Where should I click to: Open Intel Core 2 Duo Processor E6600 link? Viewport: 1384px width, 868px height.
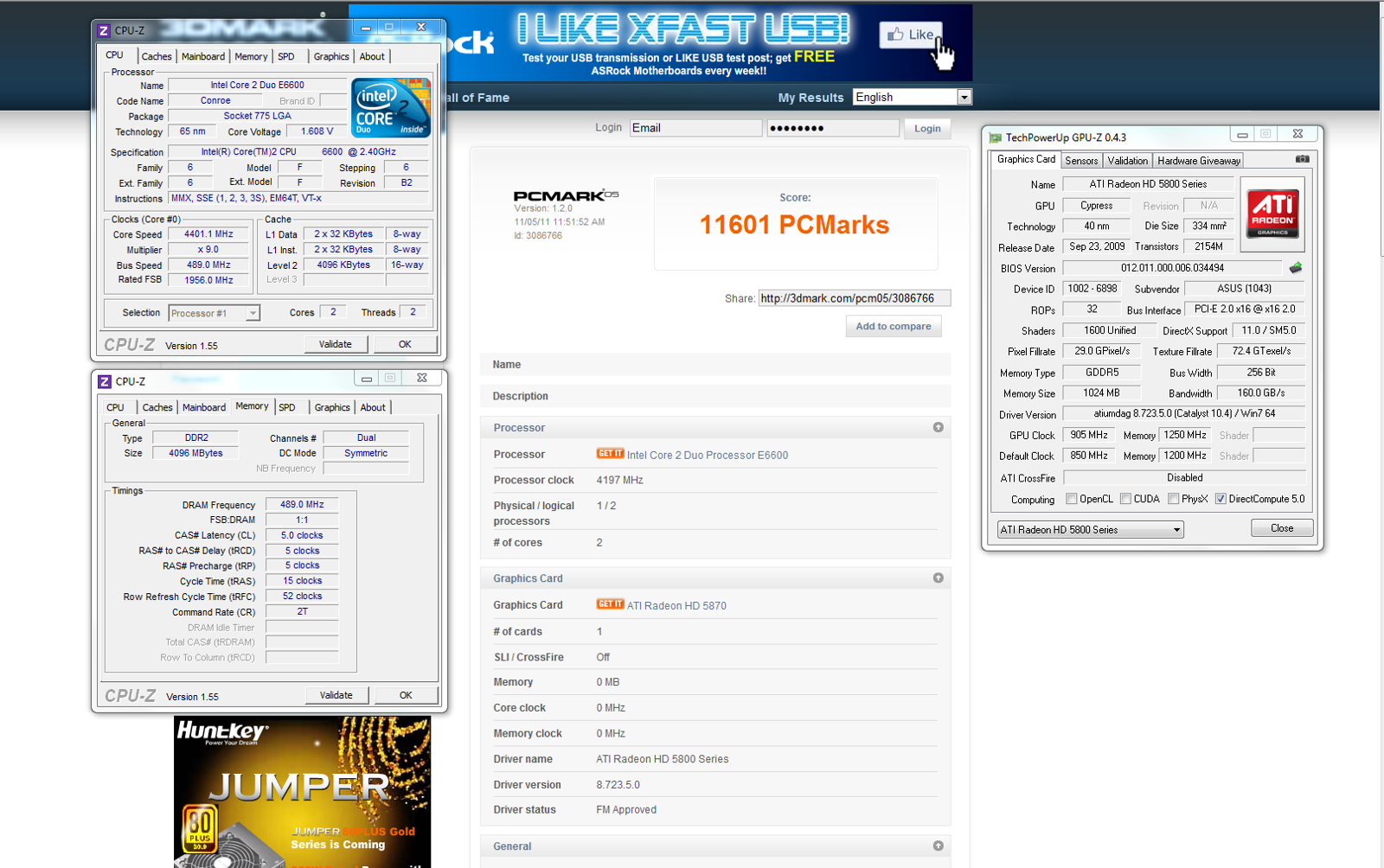[708, 455]
